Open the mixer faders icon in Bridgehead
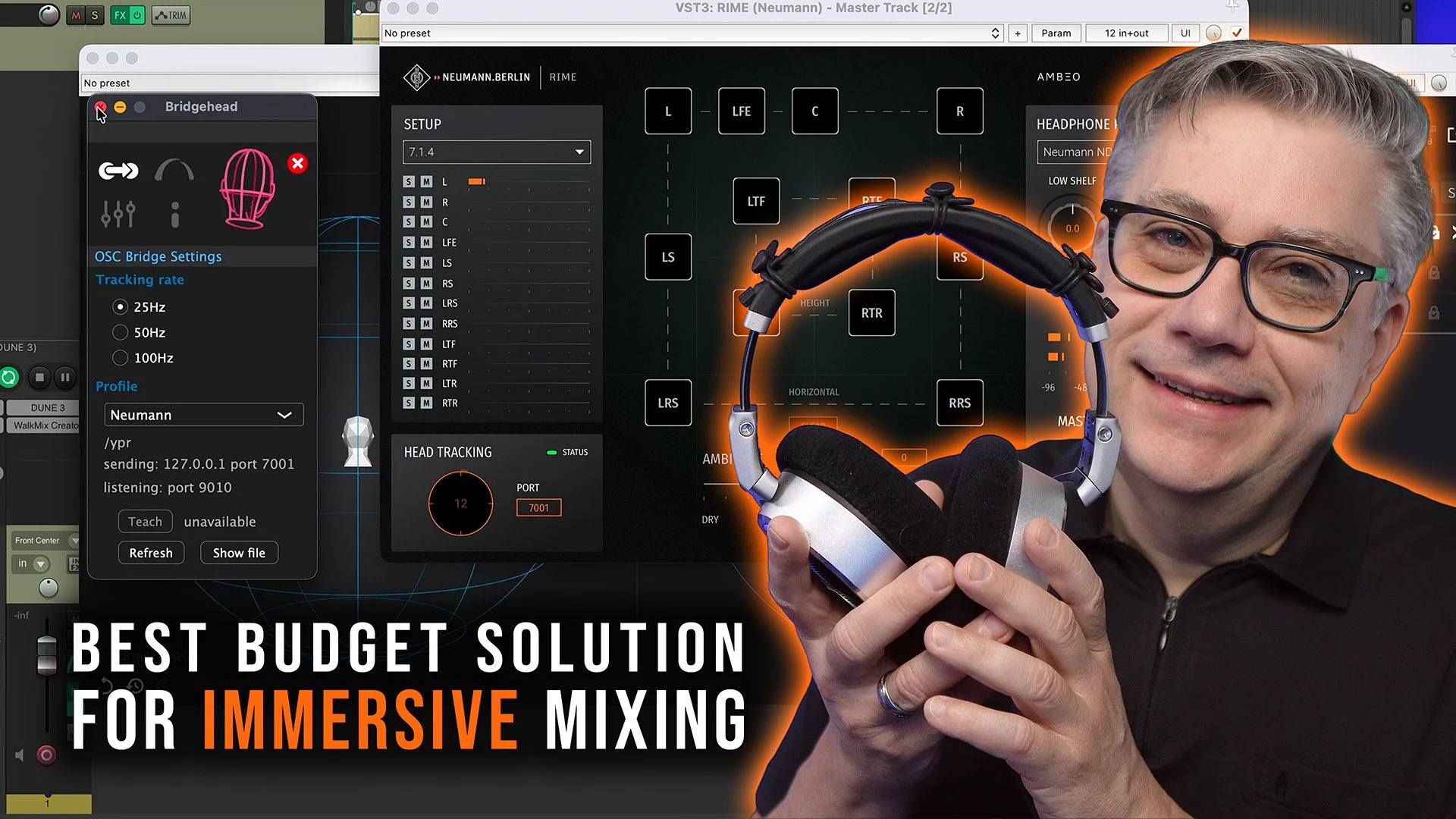This screenshot has height=819, width=1456. [x=119, y=213]
